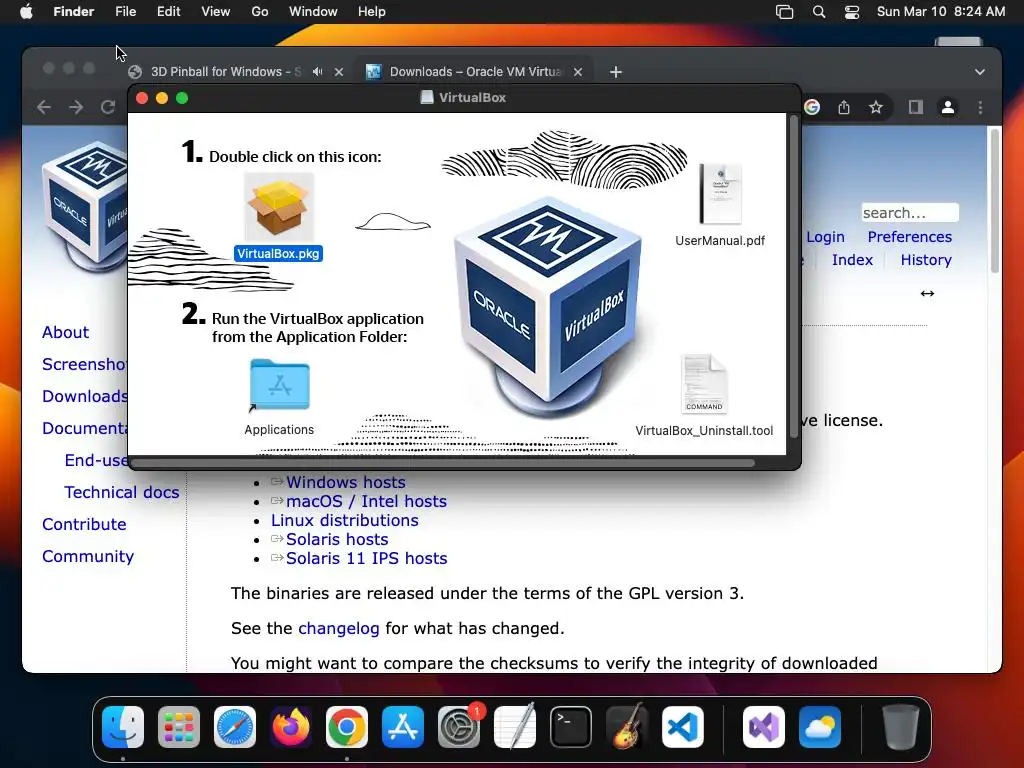Click the Chrome forward arrow button
1024x768 pixels.
tap(76, 107)
